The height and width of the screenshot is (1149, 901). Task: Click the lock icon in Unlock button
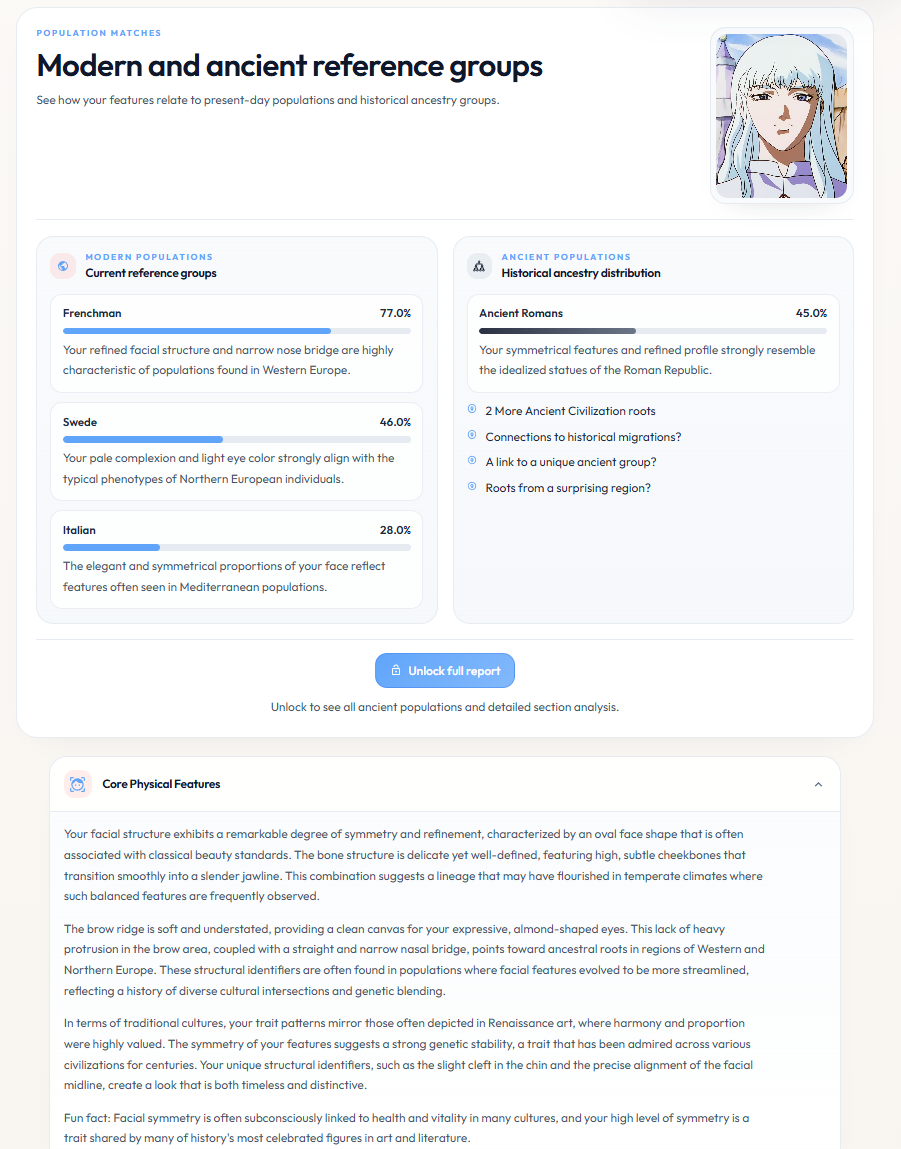tap(396, 670)
